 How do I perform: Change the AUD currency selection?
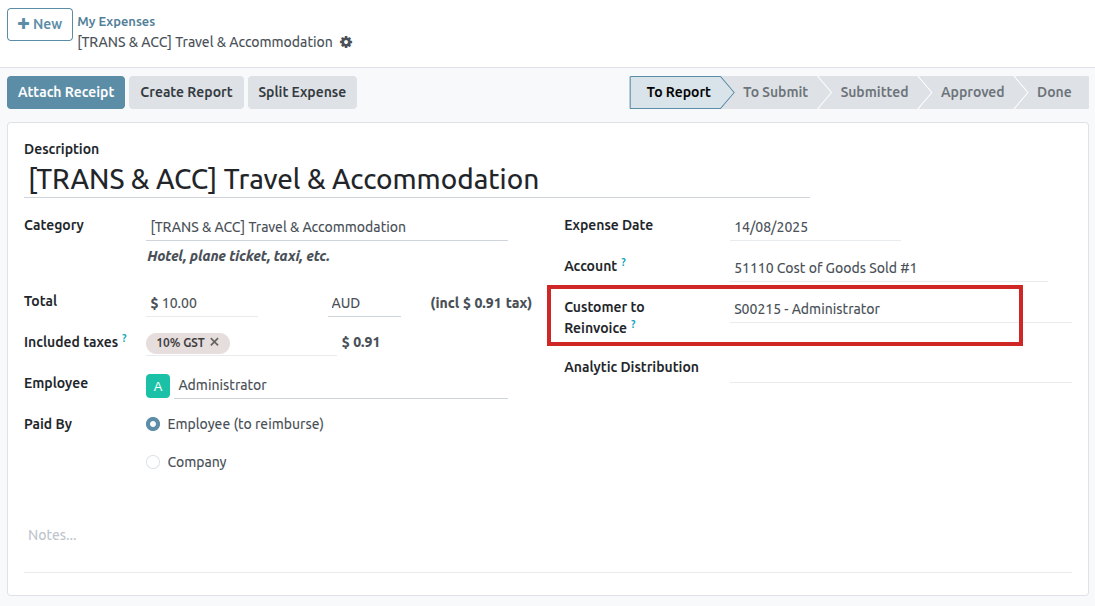tap(363, 303)
